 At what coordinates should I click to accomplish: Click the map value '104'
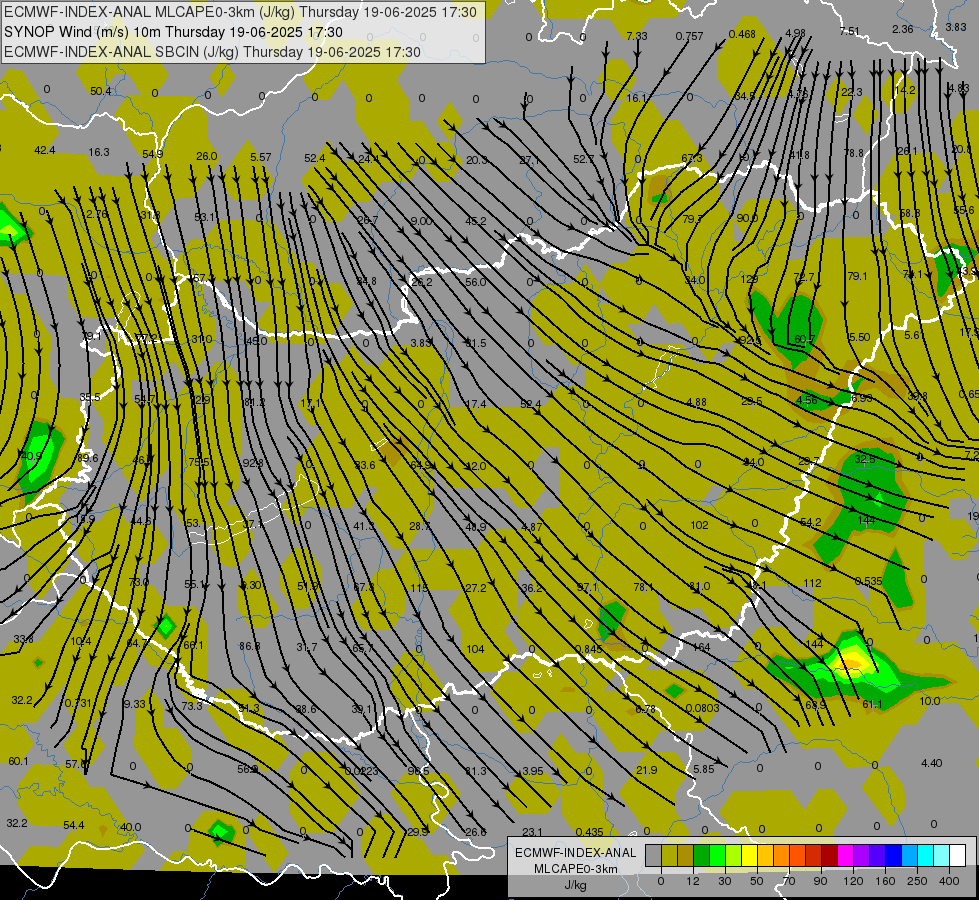pos(475,649)
